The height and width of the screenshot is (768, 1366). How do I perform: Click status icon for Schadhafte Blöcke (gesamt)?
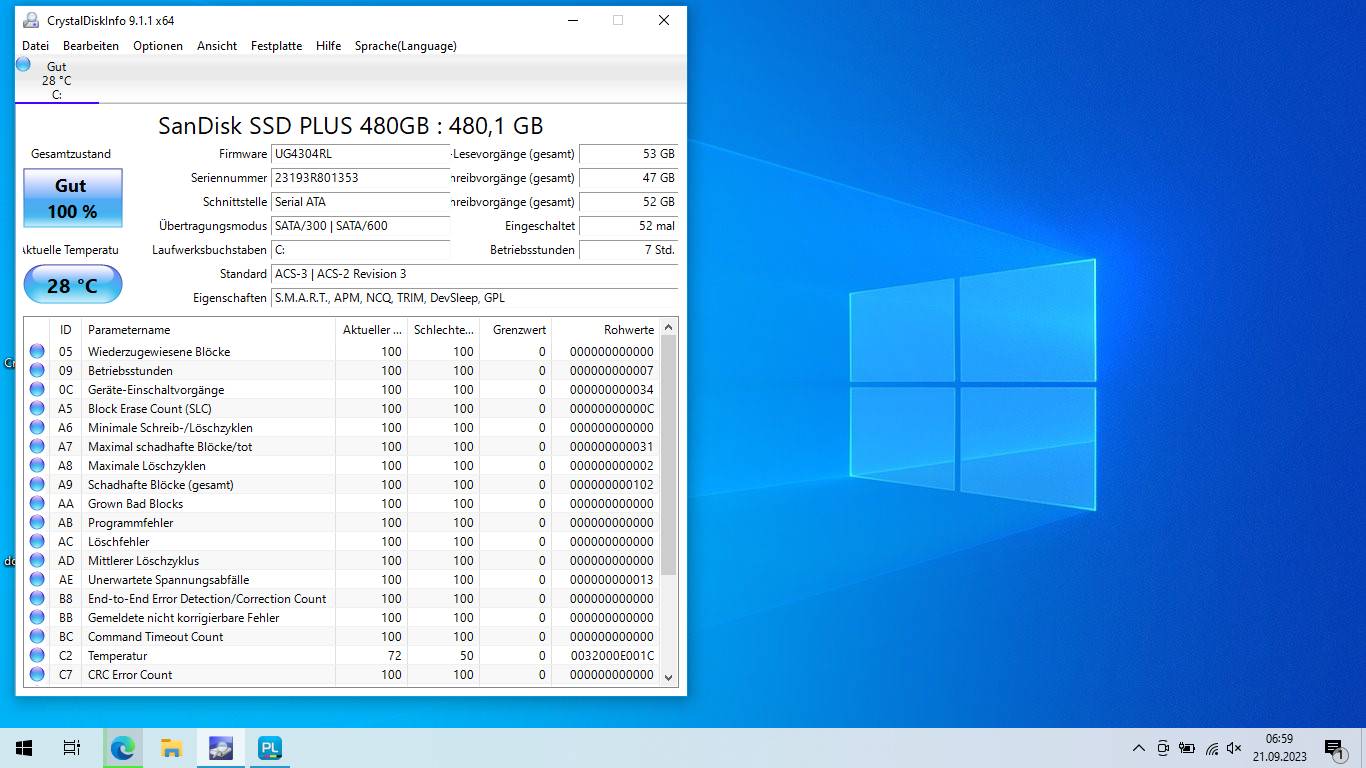point(37,484)
